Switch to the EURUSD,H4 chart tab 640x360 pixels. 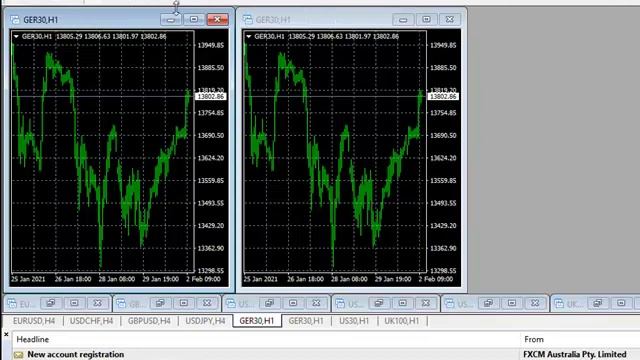pyautogui.click(x=34, y=321)
